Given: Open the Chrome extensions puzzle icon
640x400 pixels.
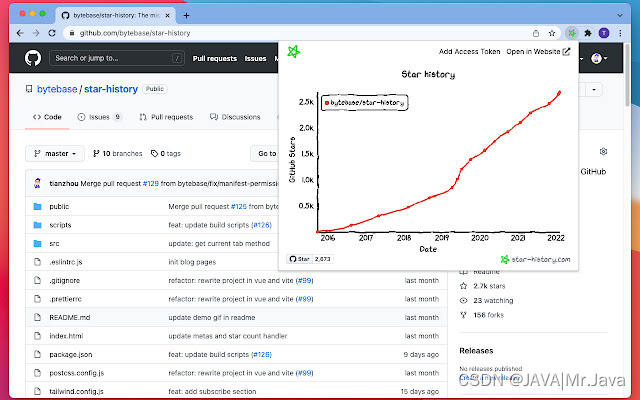Looking at the screenshot, I should point(588,33).
